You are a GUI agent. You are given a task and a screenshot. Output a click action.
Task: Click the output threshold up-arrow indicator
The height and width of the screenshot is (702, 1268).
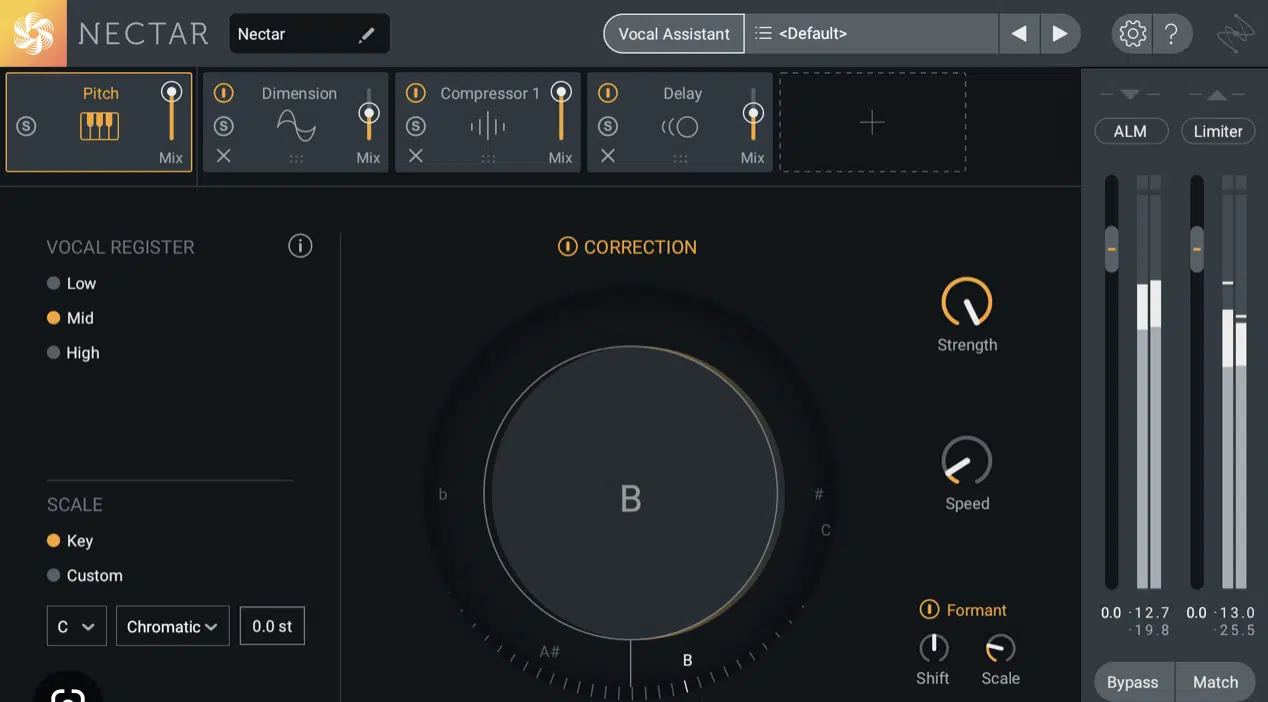1216,95
